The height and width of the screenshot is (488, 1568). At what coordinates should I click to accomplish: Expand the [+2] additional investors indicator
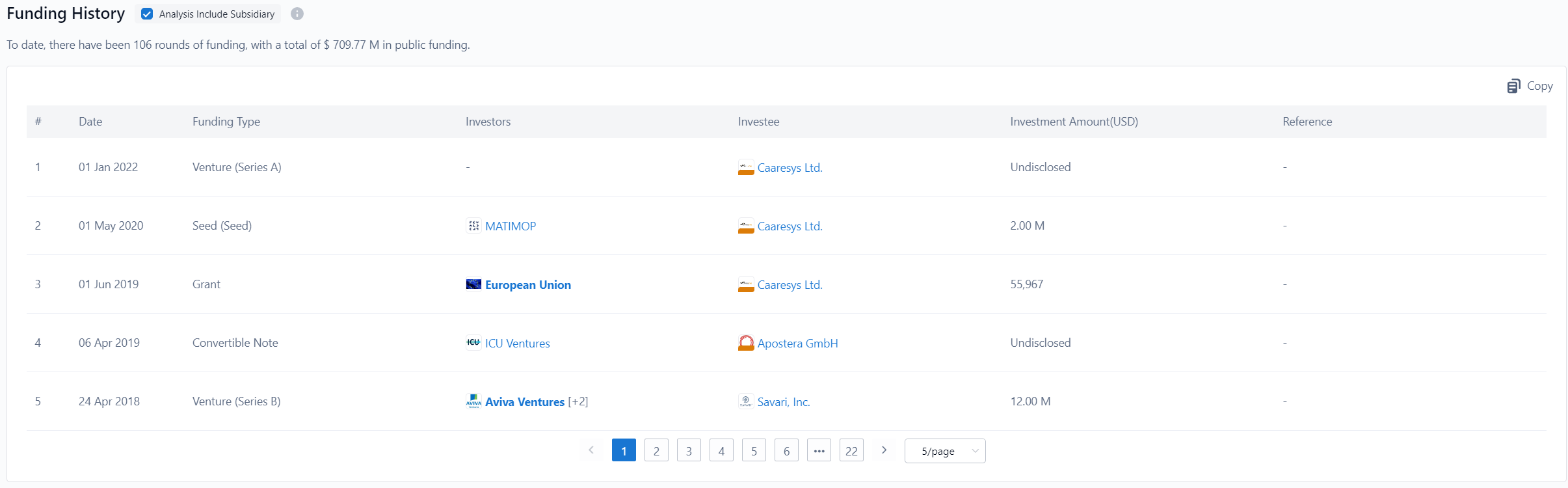point(578,401)
